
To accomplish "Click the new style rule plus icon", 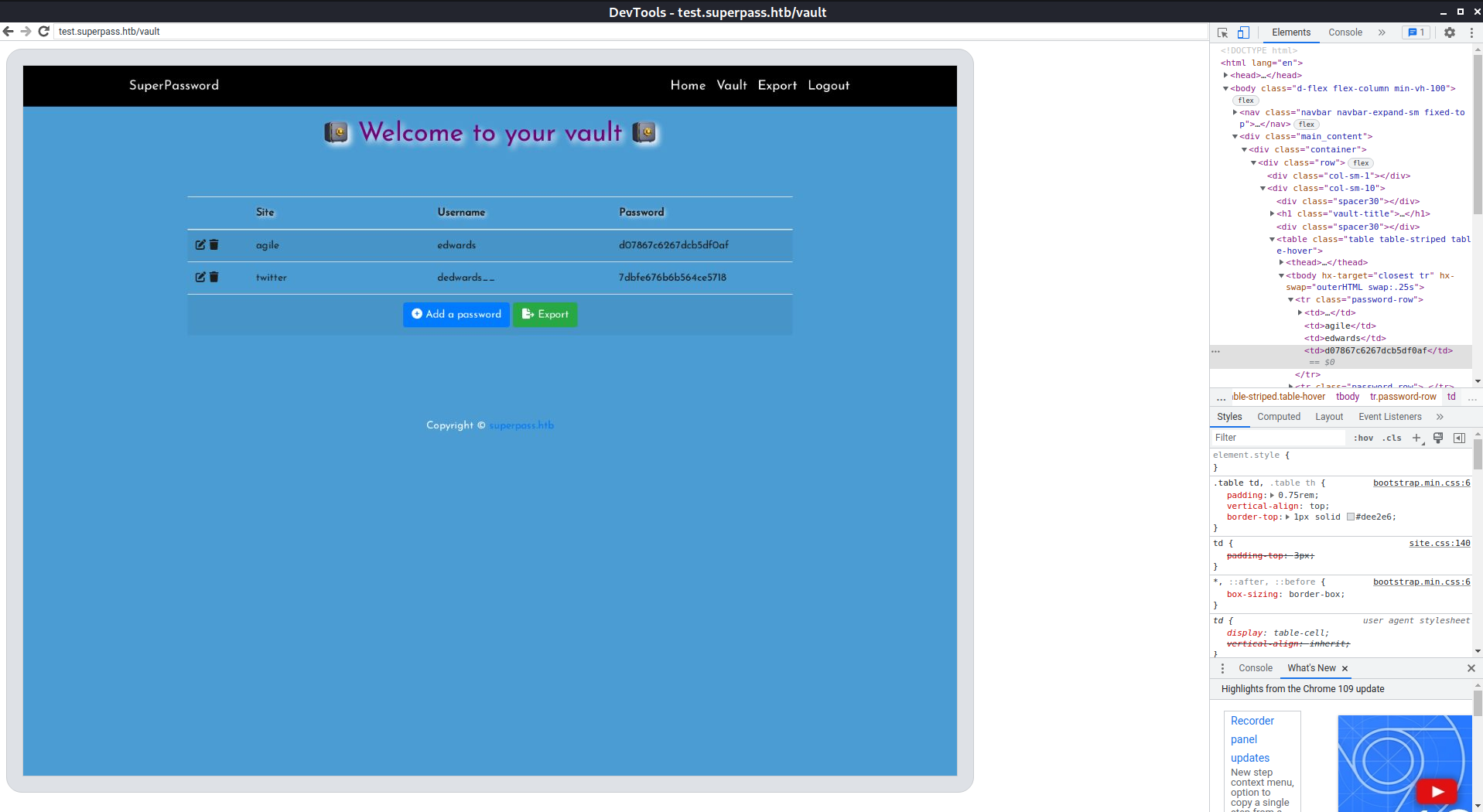I will click(x=1416, y=438).
